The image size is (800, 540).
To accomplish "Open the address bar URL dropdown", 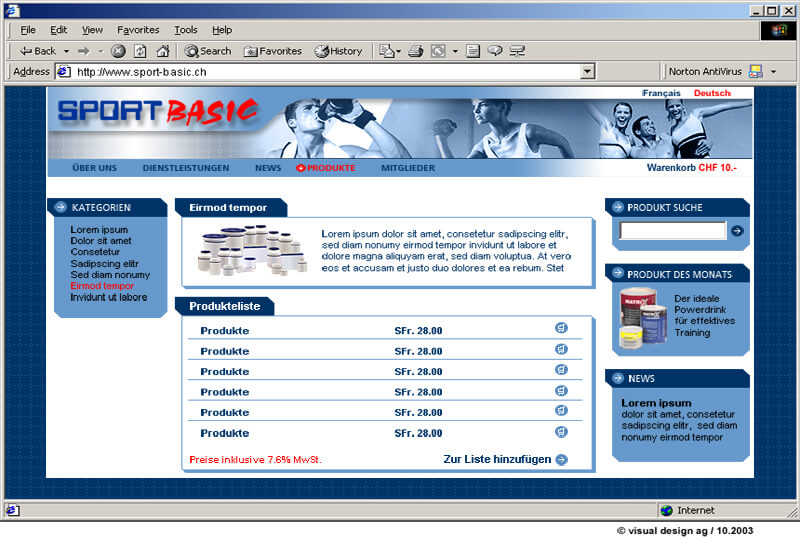I will coord(588,71).
